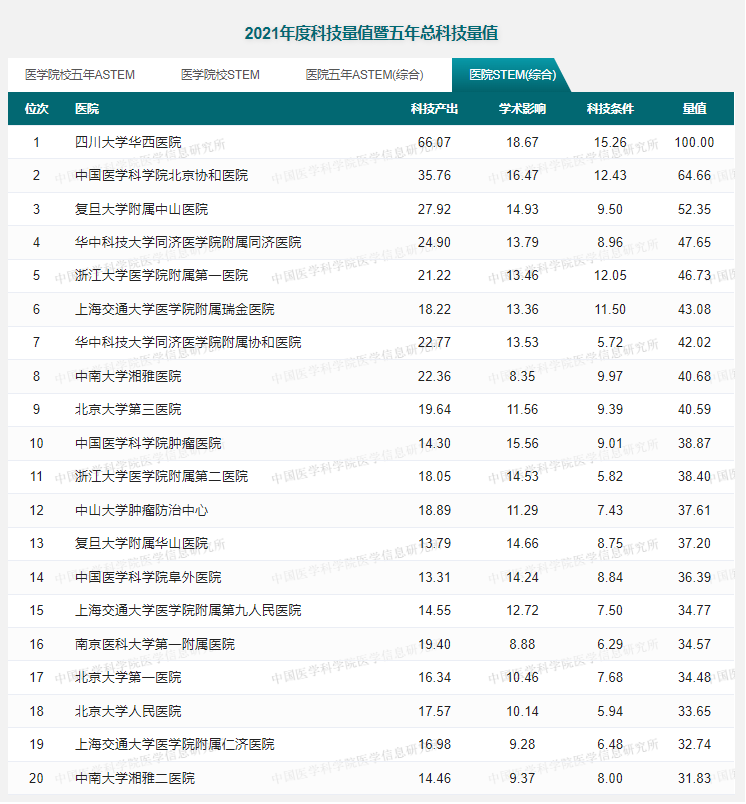Click the 量值 column header
746x804 pixels.
694,109
